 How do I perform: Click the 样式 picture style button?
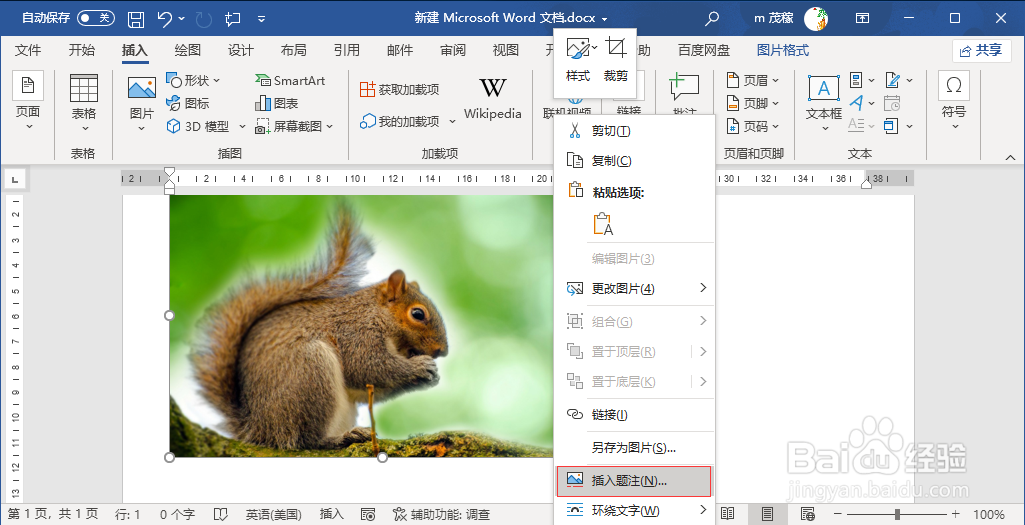[x=578, y=60]
